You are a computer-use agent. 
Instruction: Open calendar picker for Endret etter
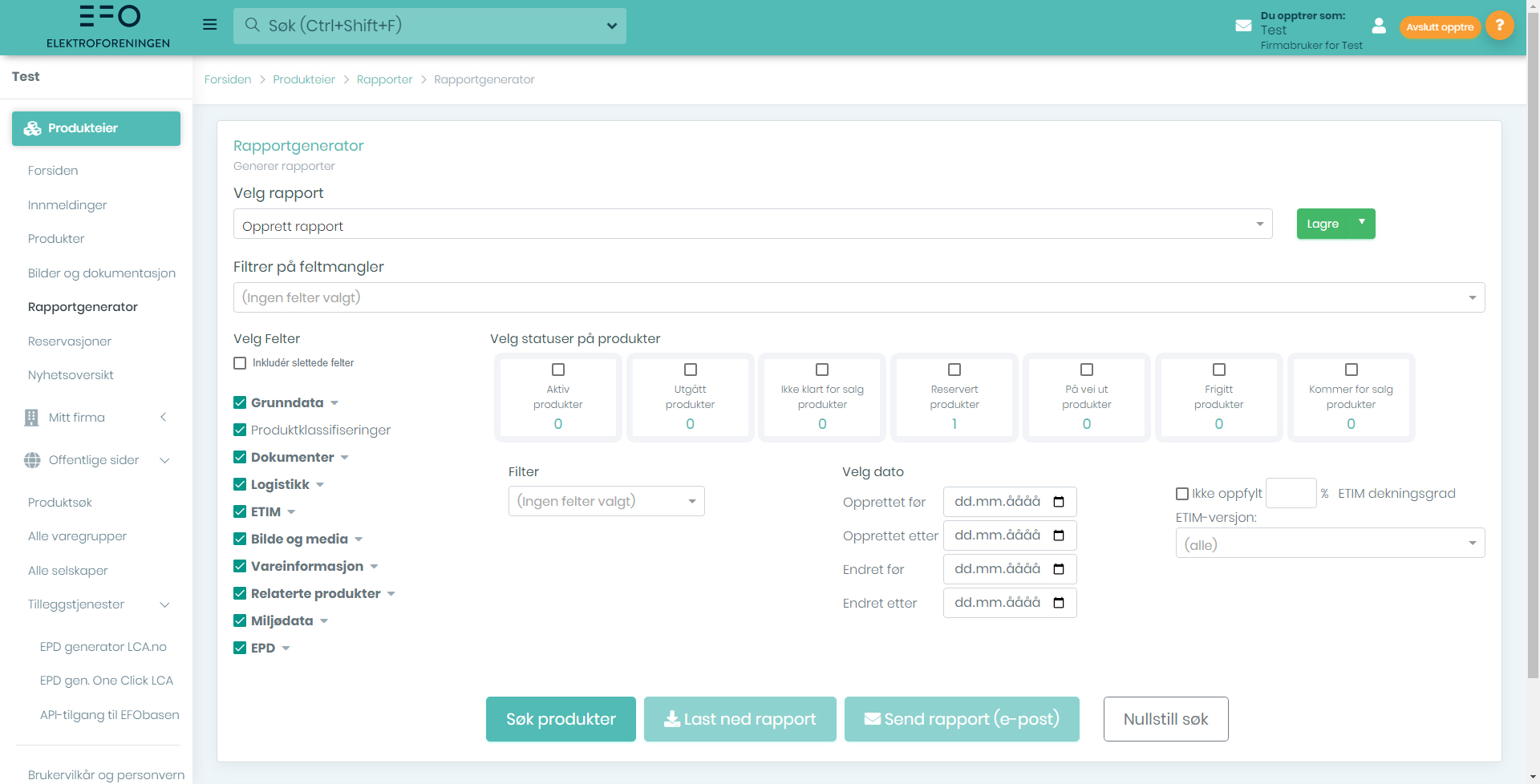pos(1059,603)
